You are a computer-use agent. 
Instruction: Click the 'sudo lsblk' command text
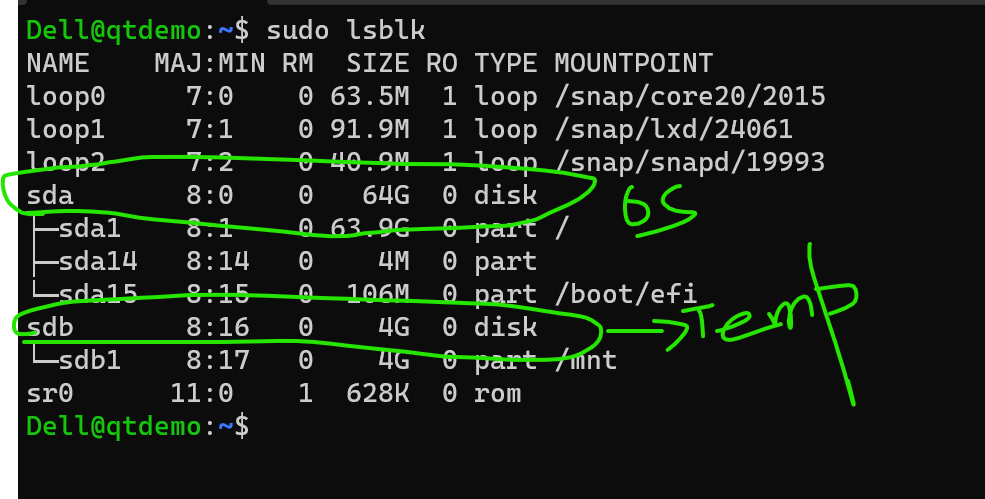[346, 30]
